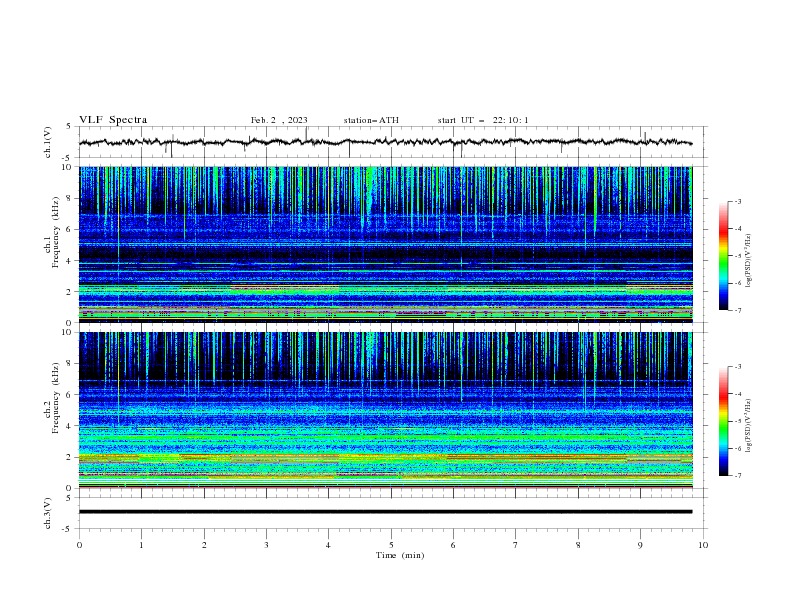Click the '4' minute tick label
Image resolution: width=792 pixels, height=612 pixels.
pos(328,545)
